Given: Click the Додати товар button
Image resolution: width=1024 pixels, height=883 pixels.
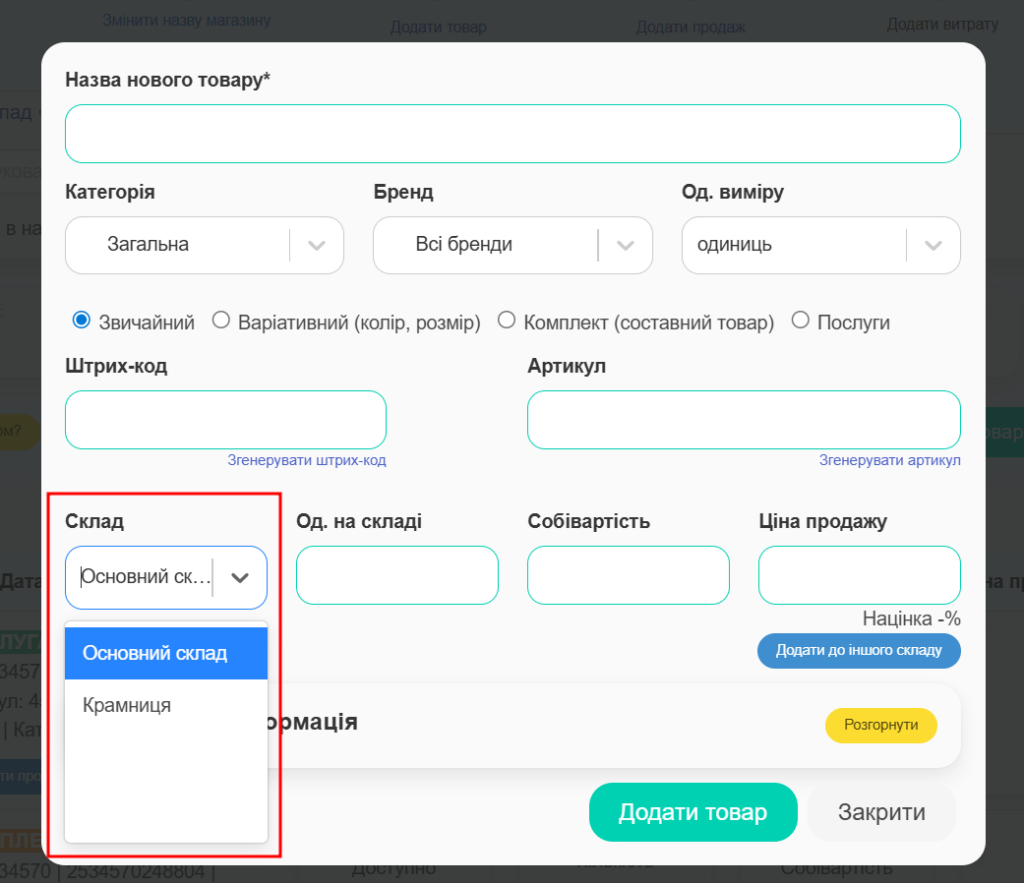Looking at the screenshot, I should click(692, 812).
